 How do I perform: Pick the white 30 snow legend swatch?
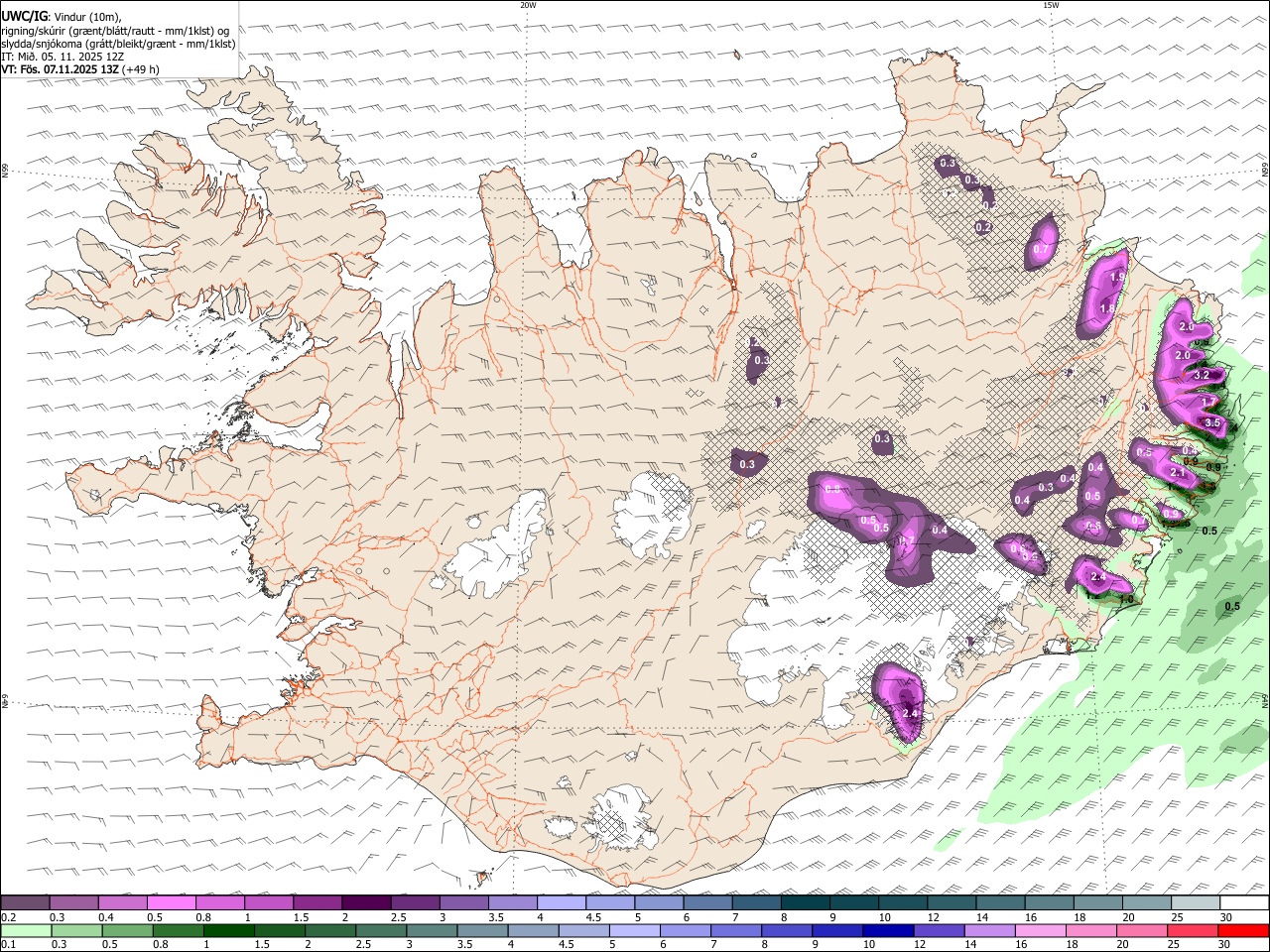1244,903
